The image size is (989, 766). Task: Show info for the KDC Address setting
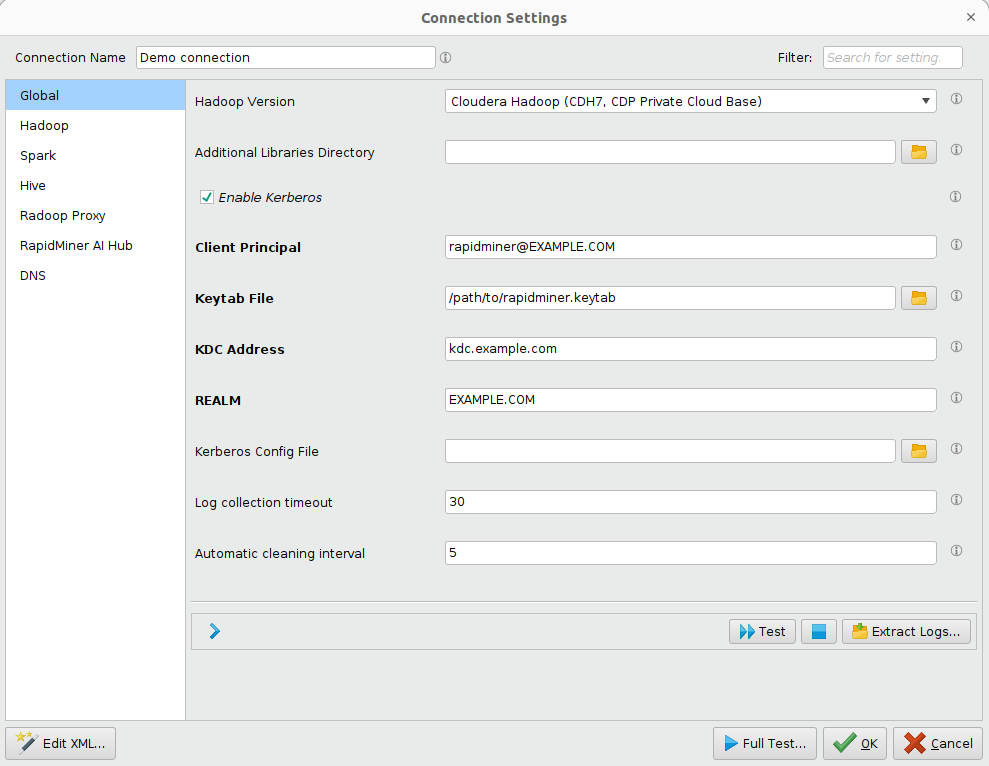[x=956, y=347]
